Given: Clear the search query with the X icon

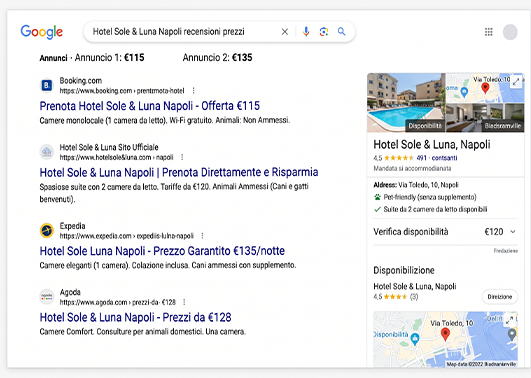Looking at the screenshot, I should pyautogui.click(x=285, y=32).
